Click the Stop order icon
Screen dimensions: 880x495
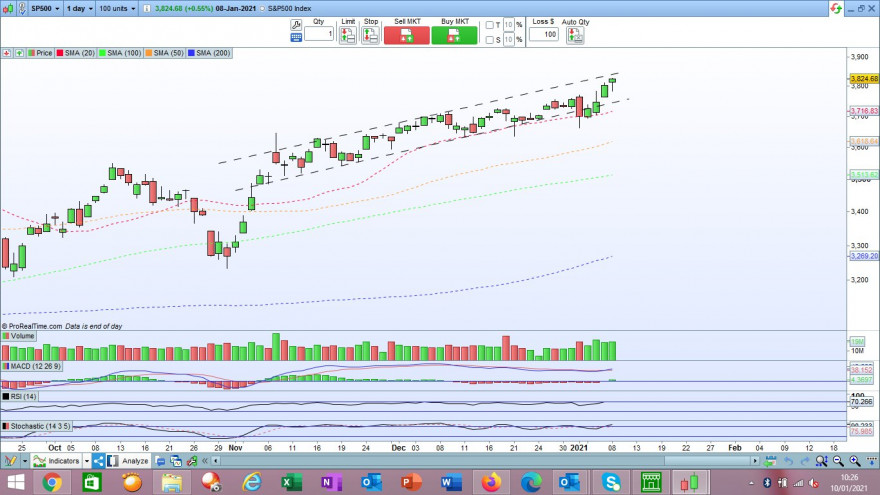(370, 35)
